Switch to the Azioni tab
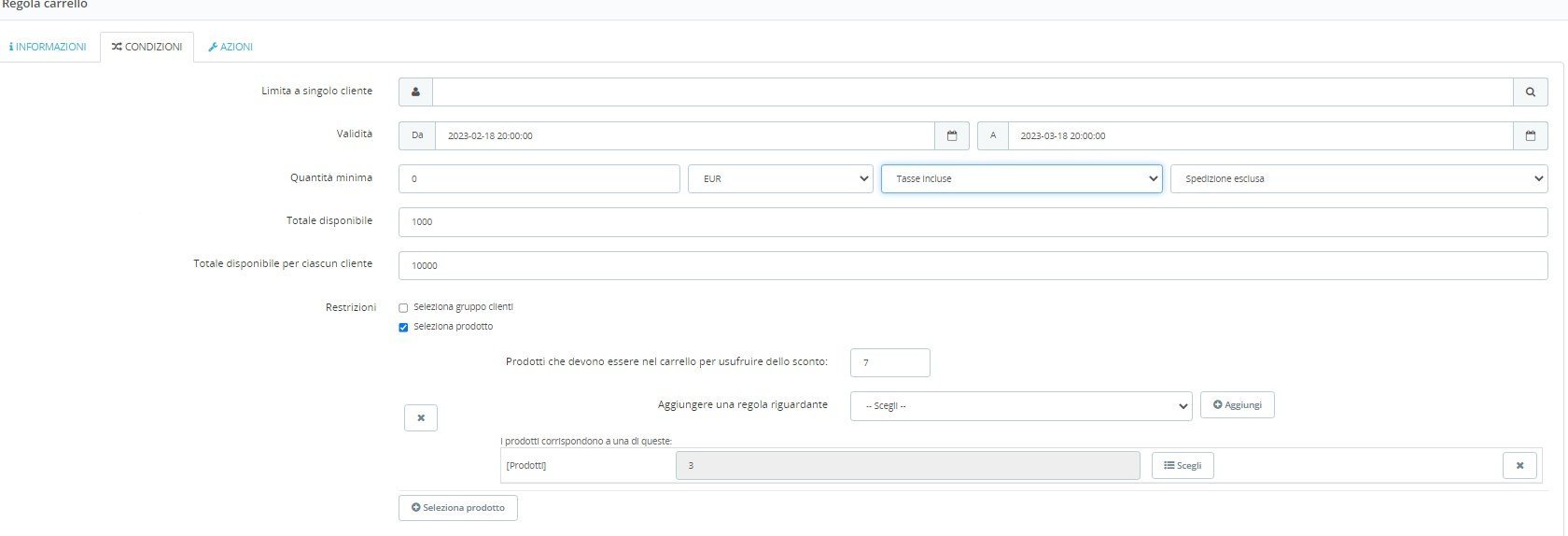1568x536 pixels. coord(231,47)
